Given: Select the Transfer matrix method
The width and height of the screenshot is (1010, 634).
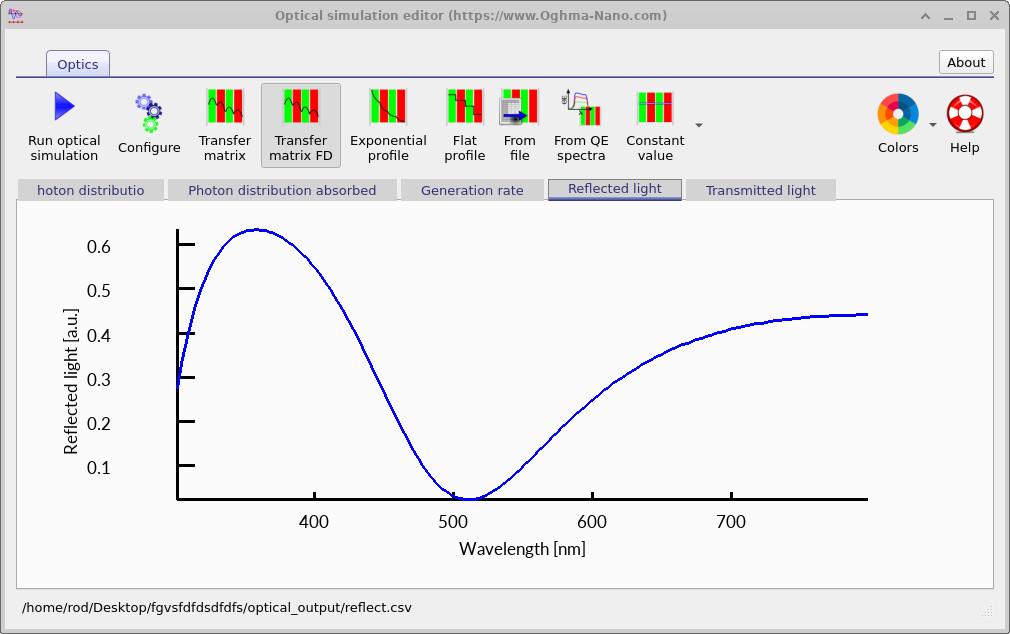Looking at the screenshot, I should pyautogui.click(x=224, y=125).
